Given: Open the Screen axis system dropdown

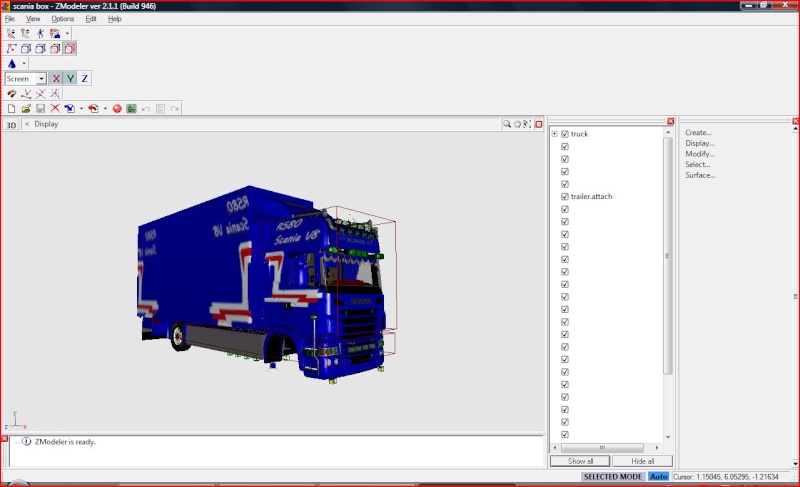Looking at the screenshot, I should (41, 79).
